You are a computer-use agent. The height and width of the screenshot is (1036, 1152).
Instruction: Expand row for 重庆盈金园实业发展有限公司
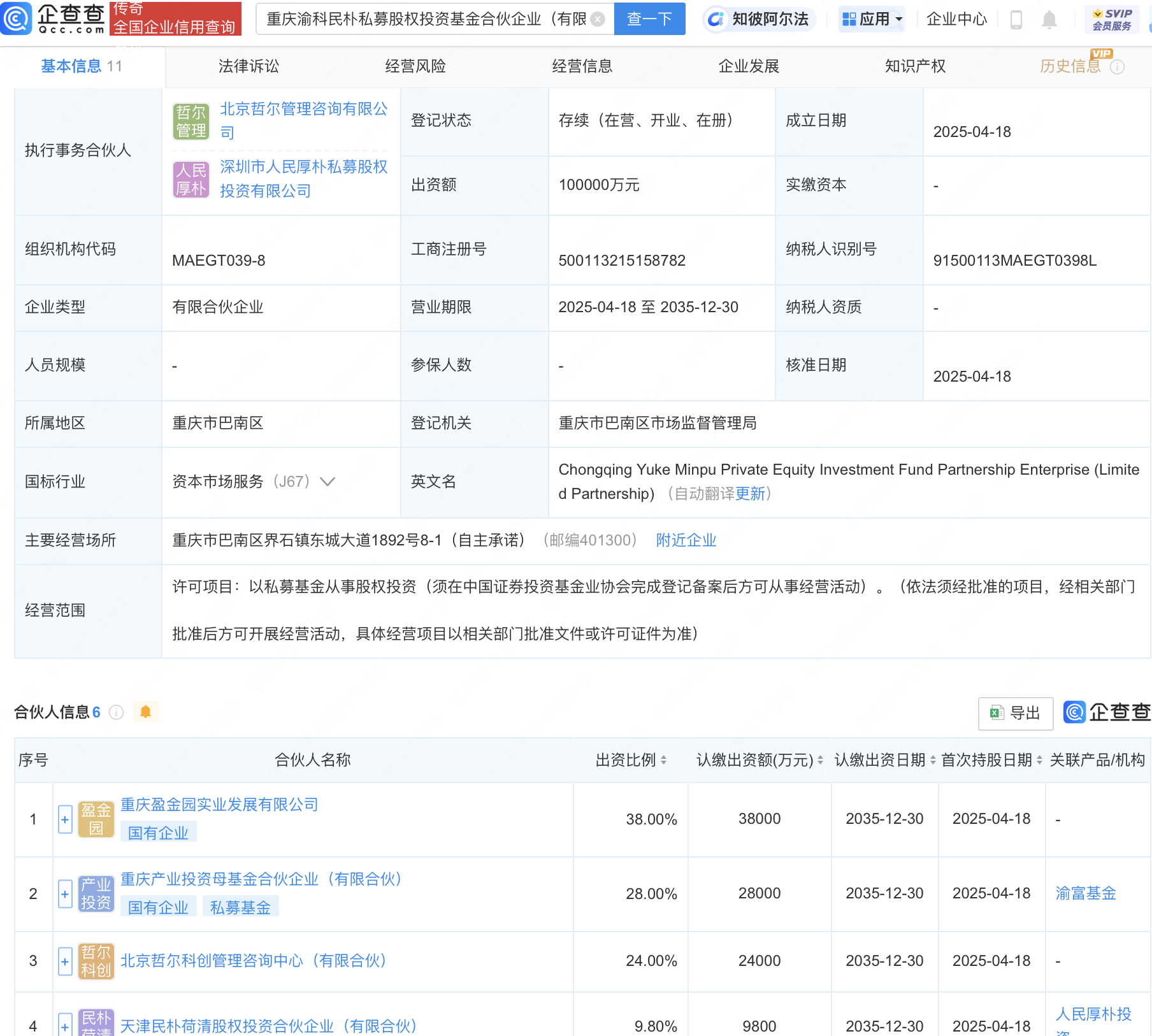[65, 819]
